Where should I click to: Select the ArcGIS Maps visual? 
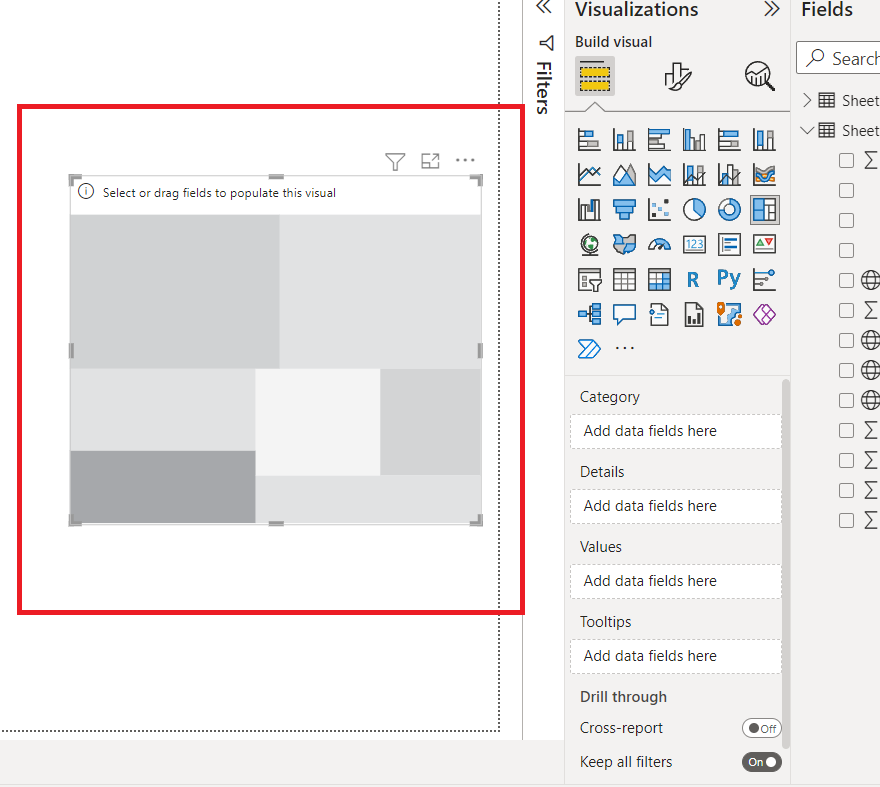point(729,314)
